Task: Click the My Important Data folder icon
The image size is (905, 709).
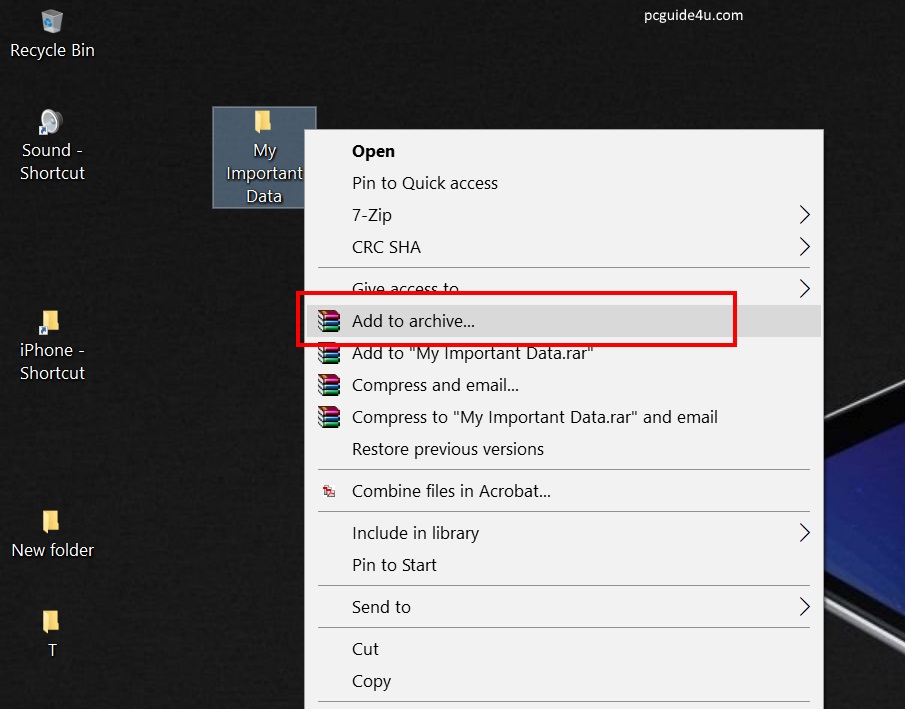Action: (264, 123)
